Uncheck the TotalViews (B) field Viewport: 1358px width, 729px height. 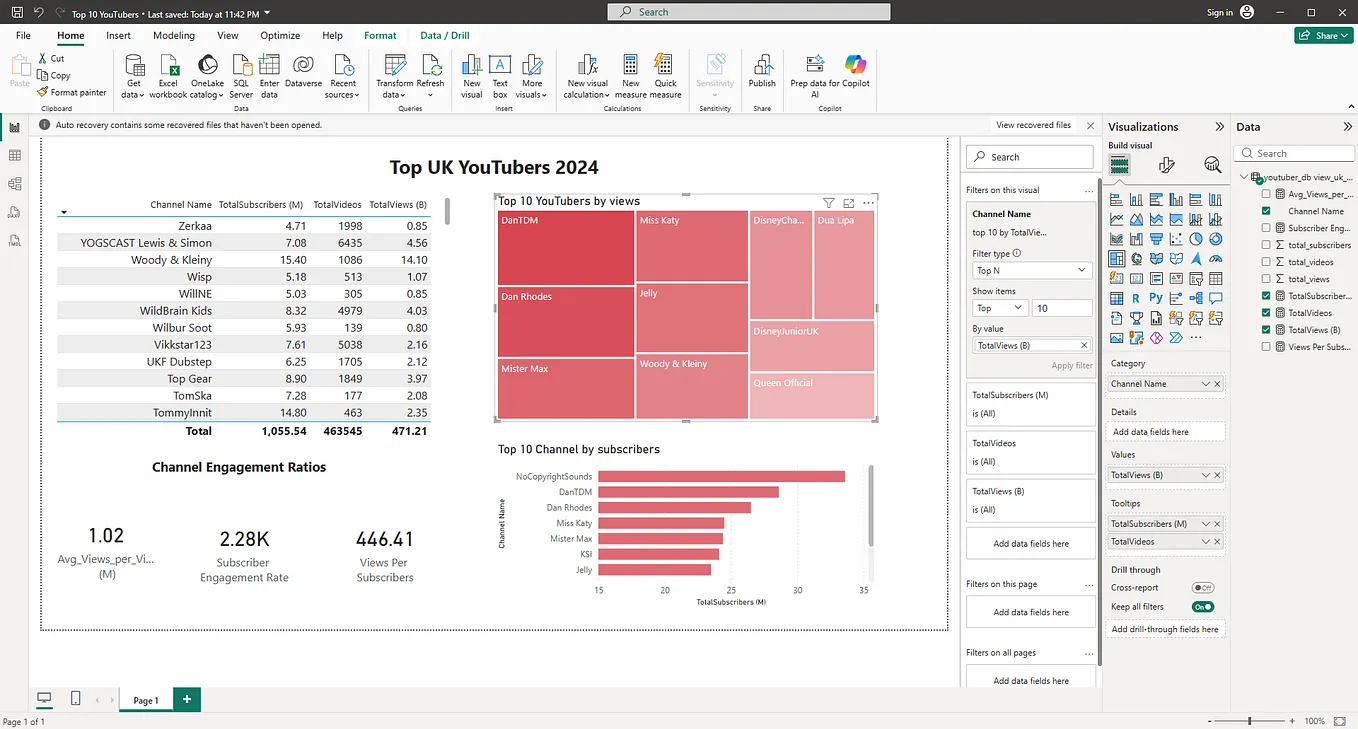pyautogui.click(x=1267, y=330)
